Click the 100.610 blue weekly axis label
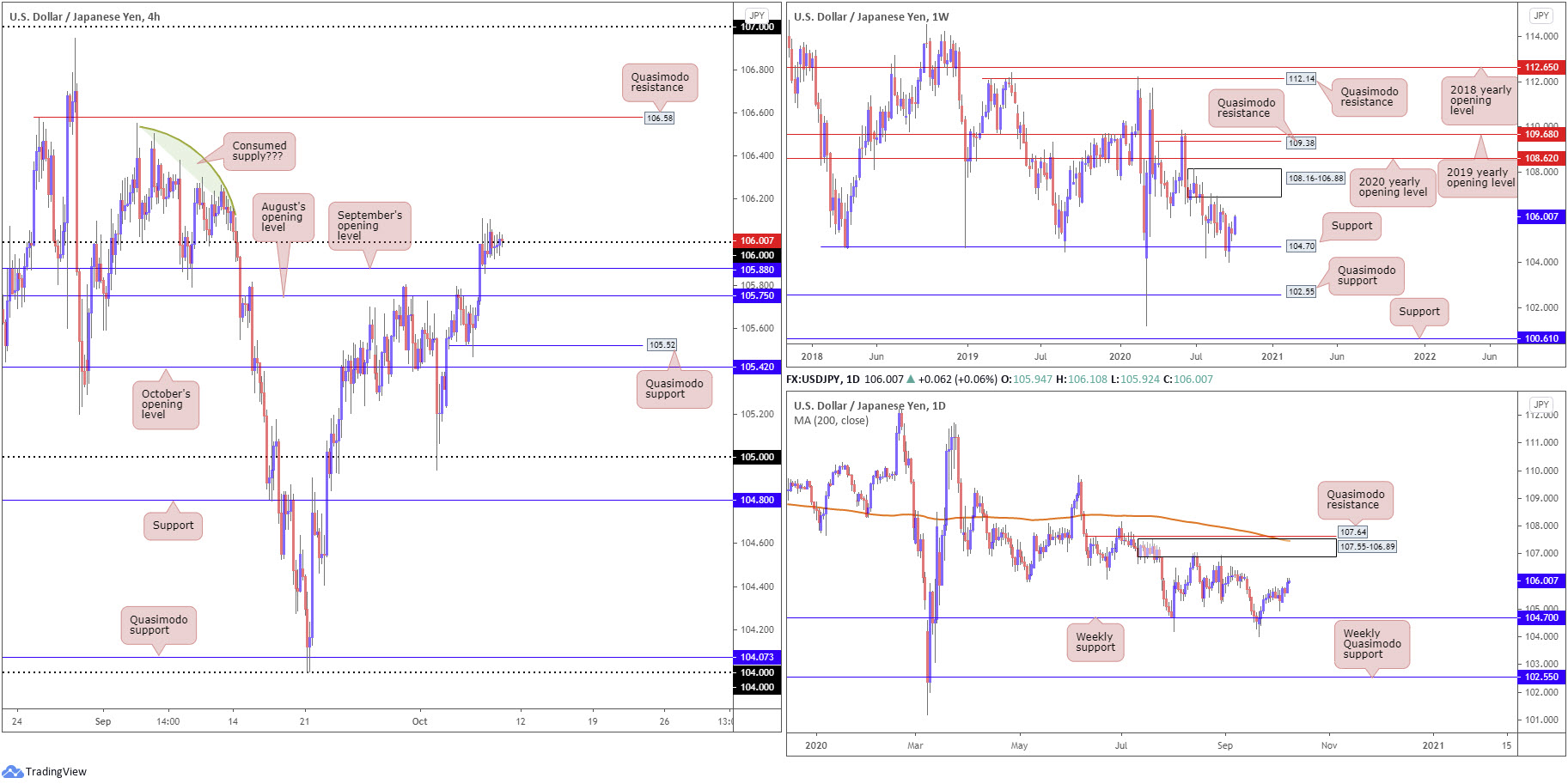Viewport: 1568px width, 784px height. pyautogui.click(x=1541, y=338)
